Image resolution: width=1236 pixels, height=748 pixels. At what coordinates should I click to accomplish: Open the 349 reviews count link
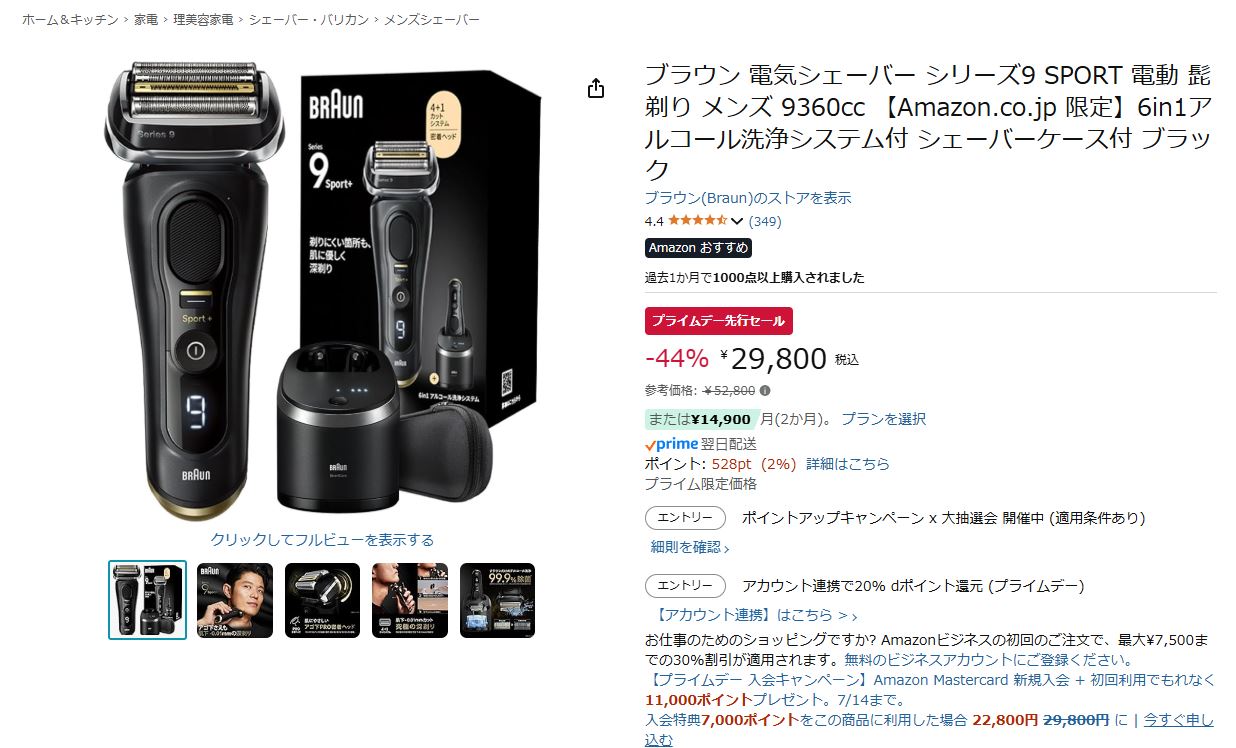click(x=765, y=222)
